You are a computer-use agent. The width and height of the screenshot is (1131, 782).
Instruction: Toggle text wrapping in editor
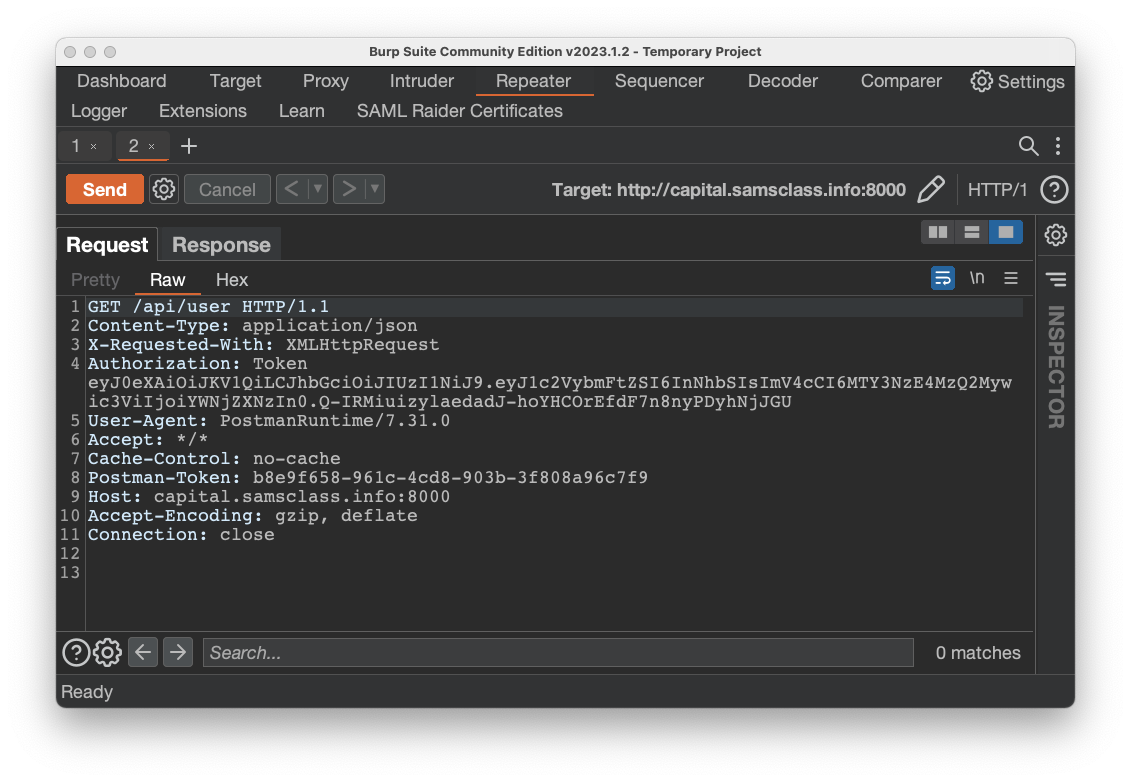click(x=943, y=278)
